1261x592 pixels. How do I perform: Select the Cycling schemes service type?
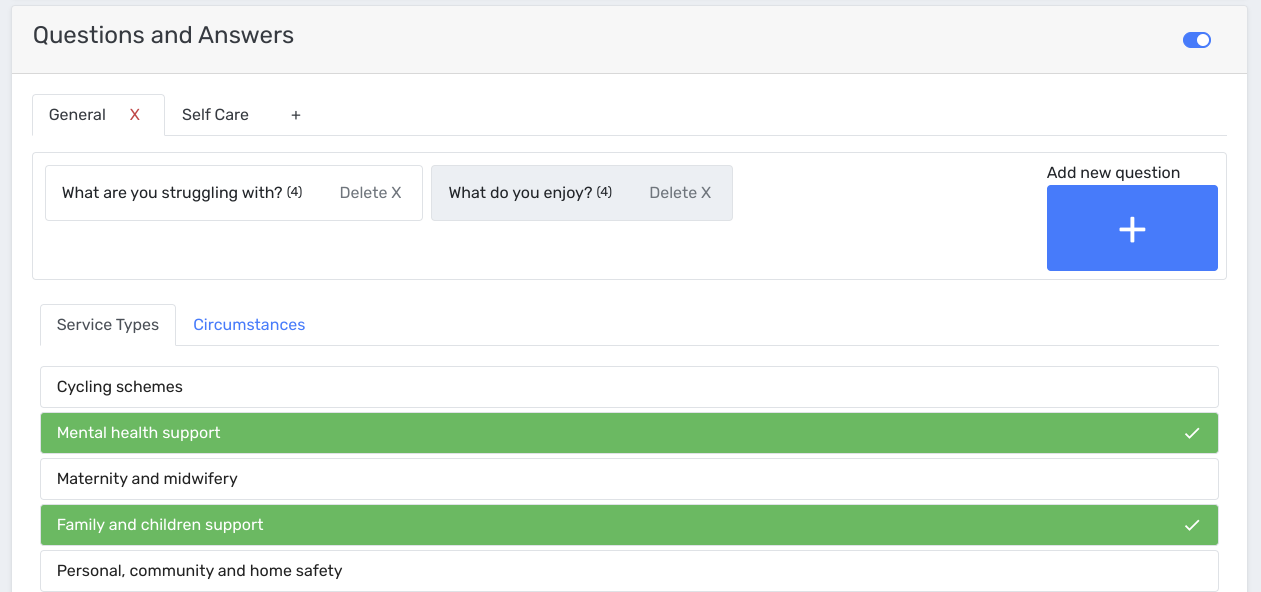click(629, 387)
